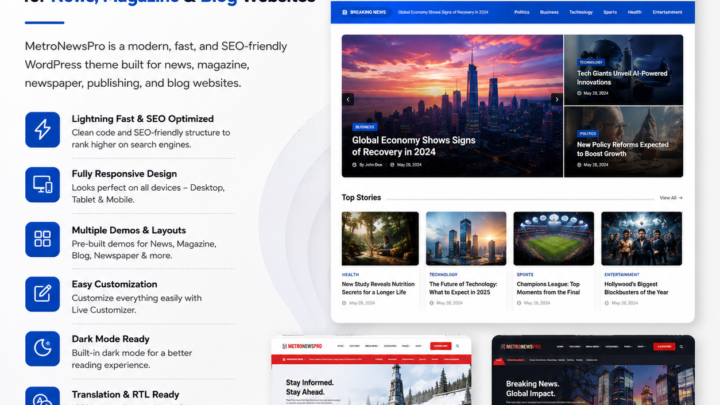Image resolution: width=720 pixels, height=405 pixels.
Task: Click the Business tag on hero slide
Action: (365, 127)
